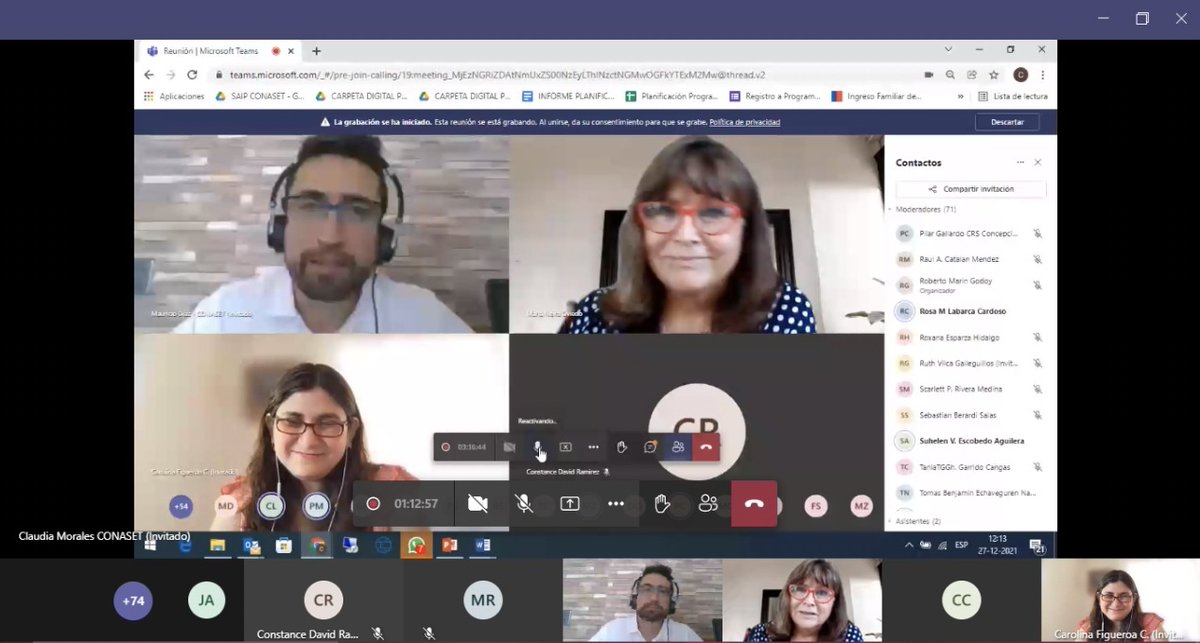The height and width of the screenshot is (643, 1200).
Task: Click the Descartar button on recording banner
Action: [1007, 122]
